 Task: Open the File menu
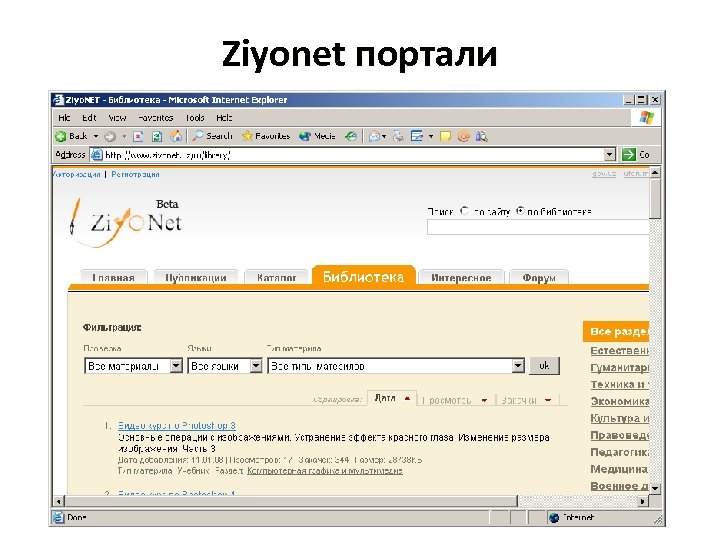pos(64,118)
